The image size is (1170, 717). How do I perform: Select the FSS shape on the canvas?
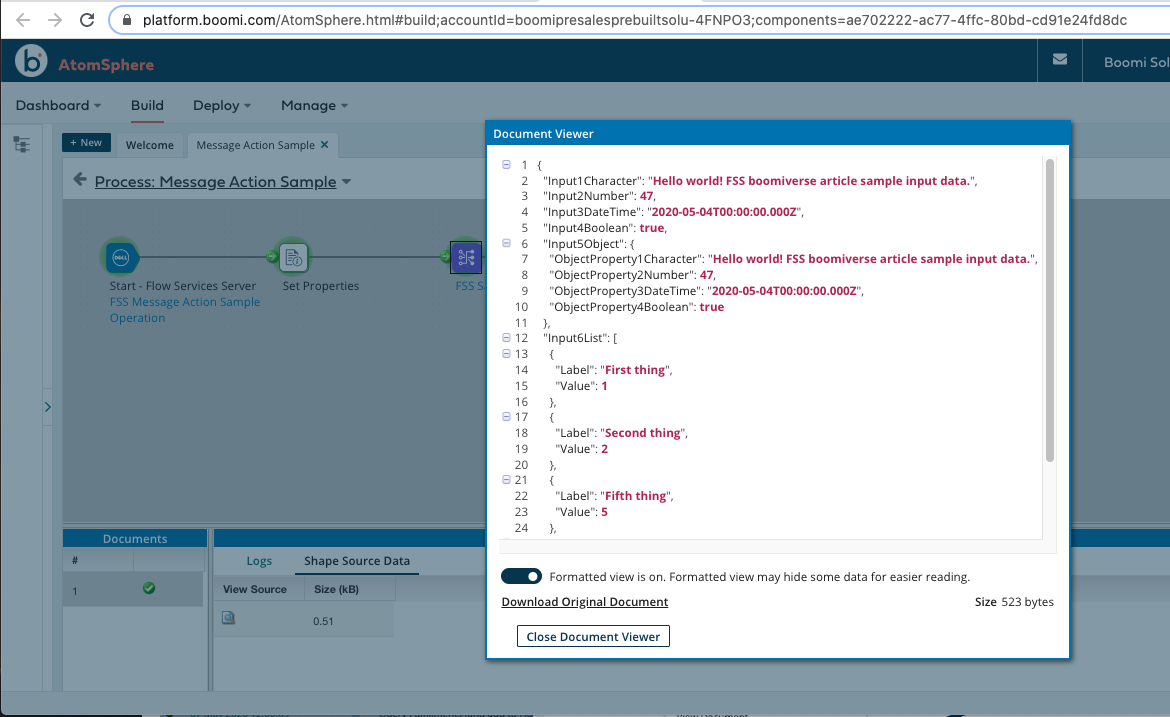(x=466, y=257)
